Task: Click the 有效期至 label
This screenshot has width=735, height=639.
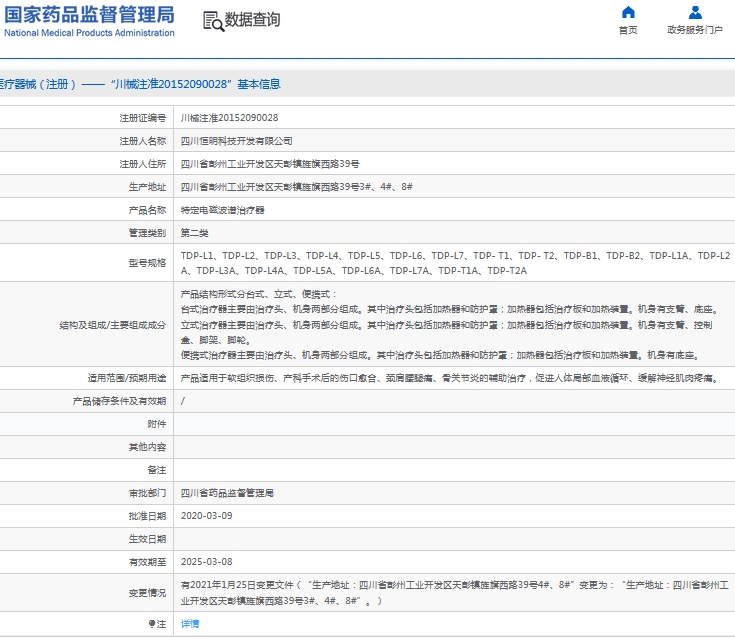Action: click(x=147, y=562)
